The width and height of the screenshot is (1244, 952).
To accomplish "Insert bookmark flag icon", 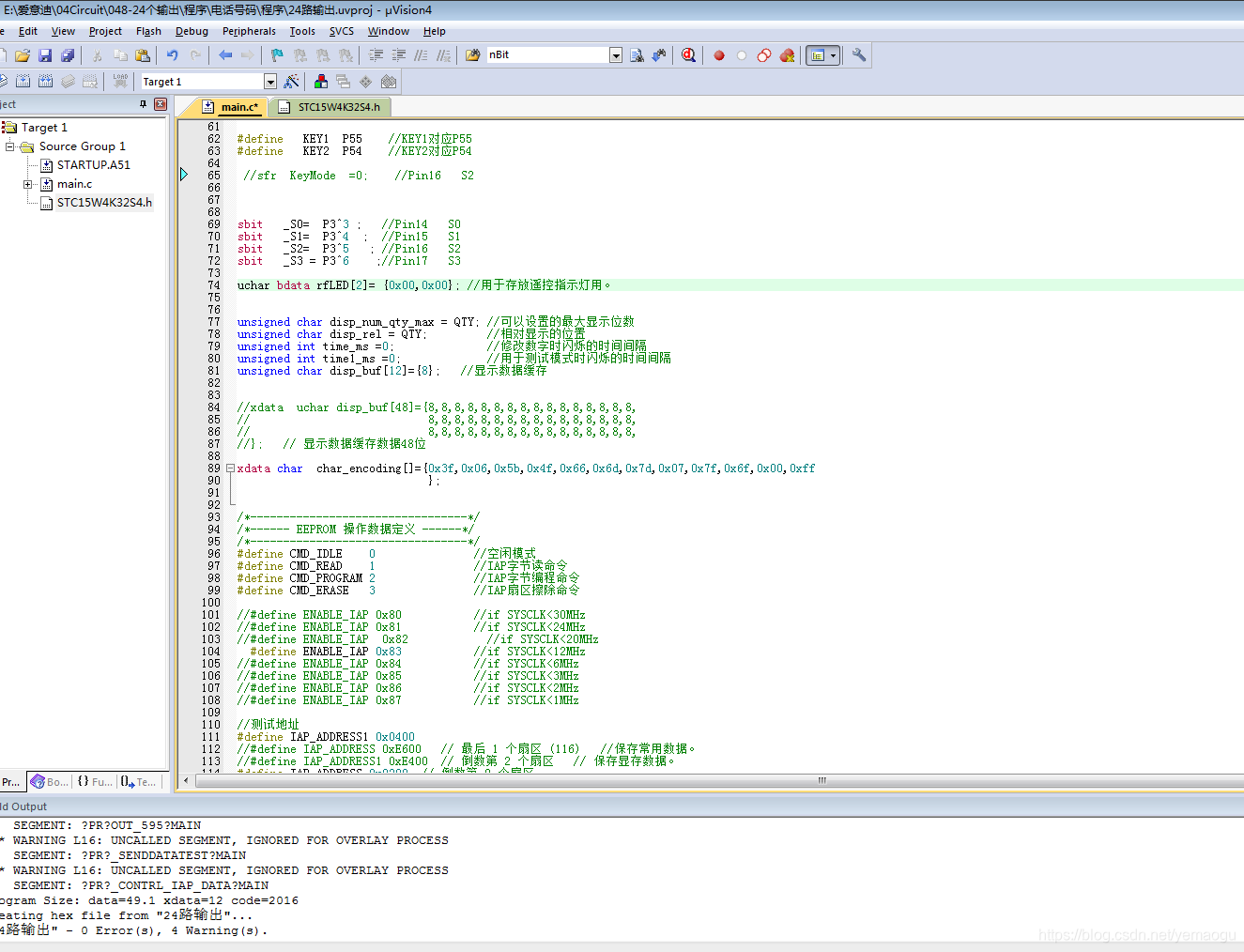I will (x=277, y=55).
